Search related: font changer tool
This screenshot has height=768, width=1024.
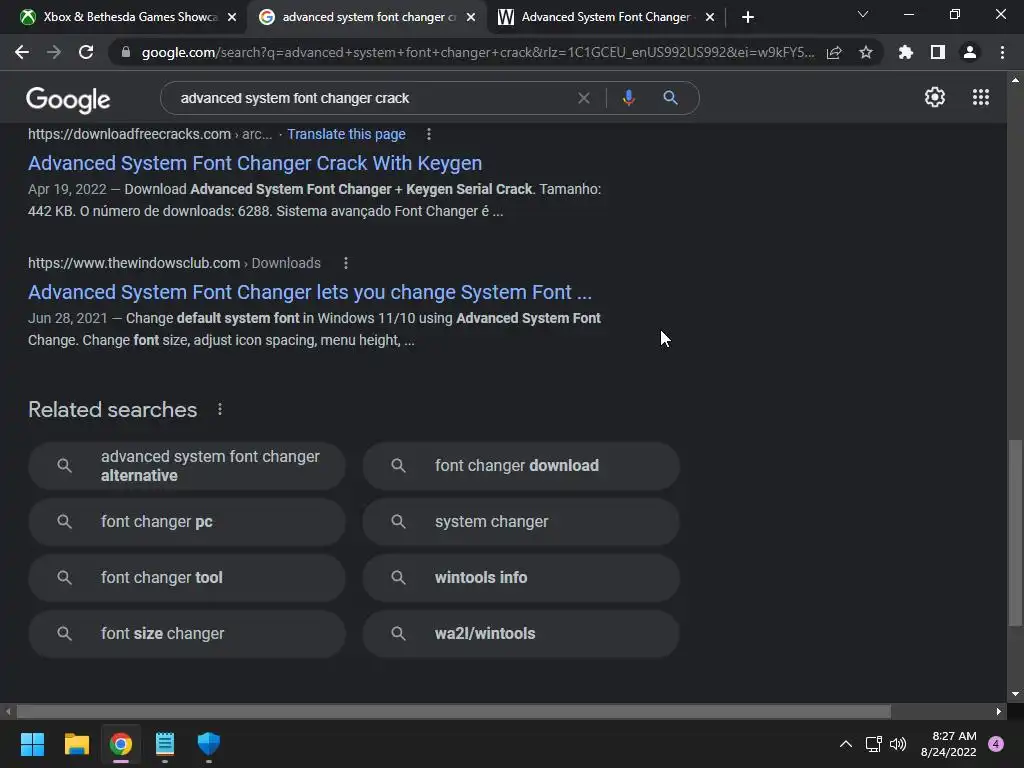187,577
